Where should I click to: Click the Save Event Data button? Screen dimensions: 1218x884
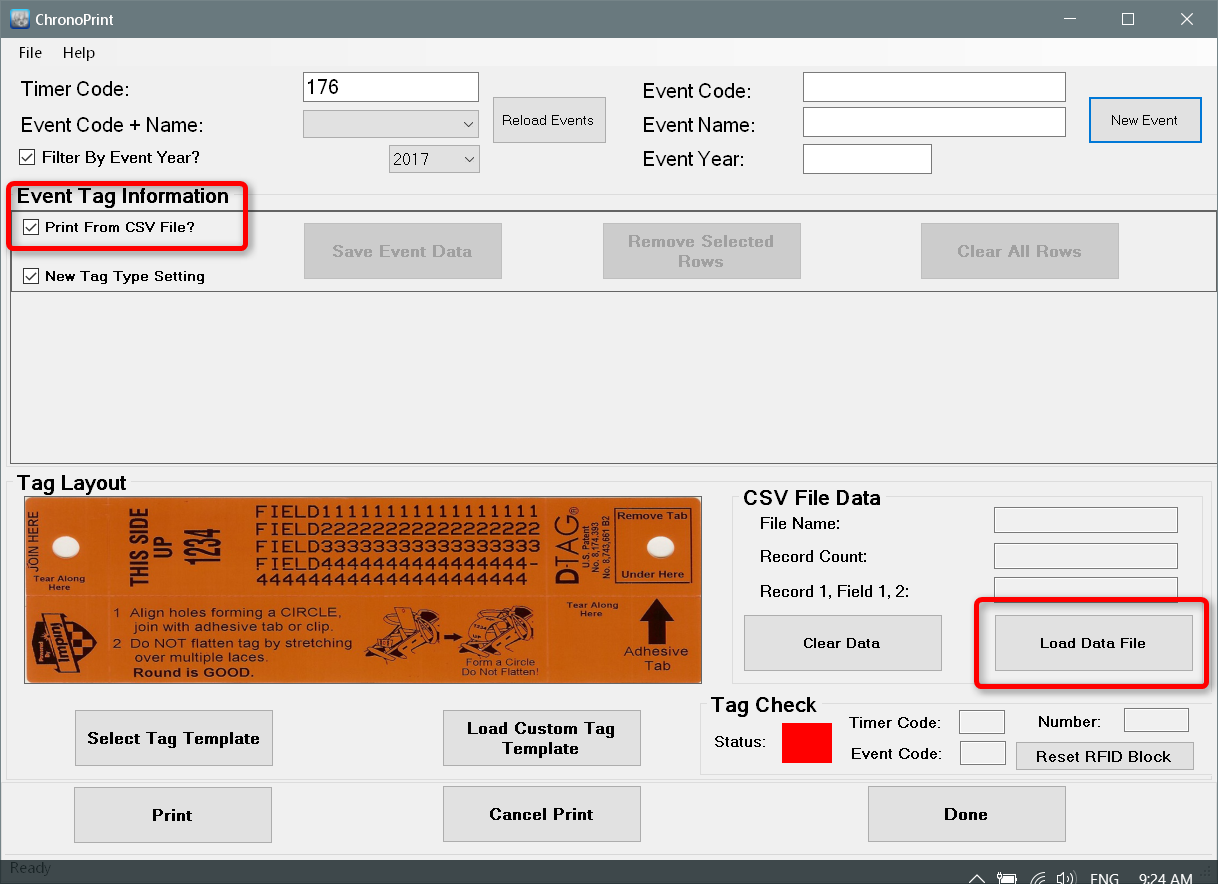coord(402,251)
